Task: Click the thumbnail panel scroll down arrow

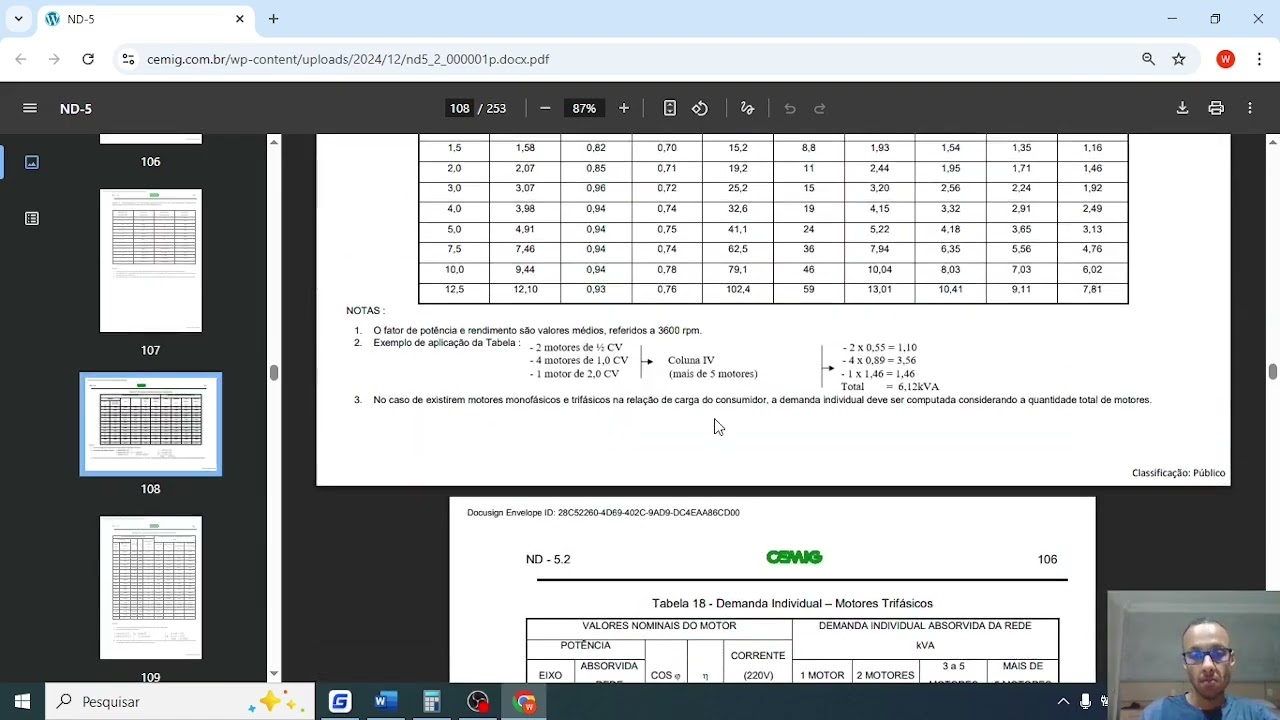Action: [x=274, y=675]
